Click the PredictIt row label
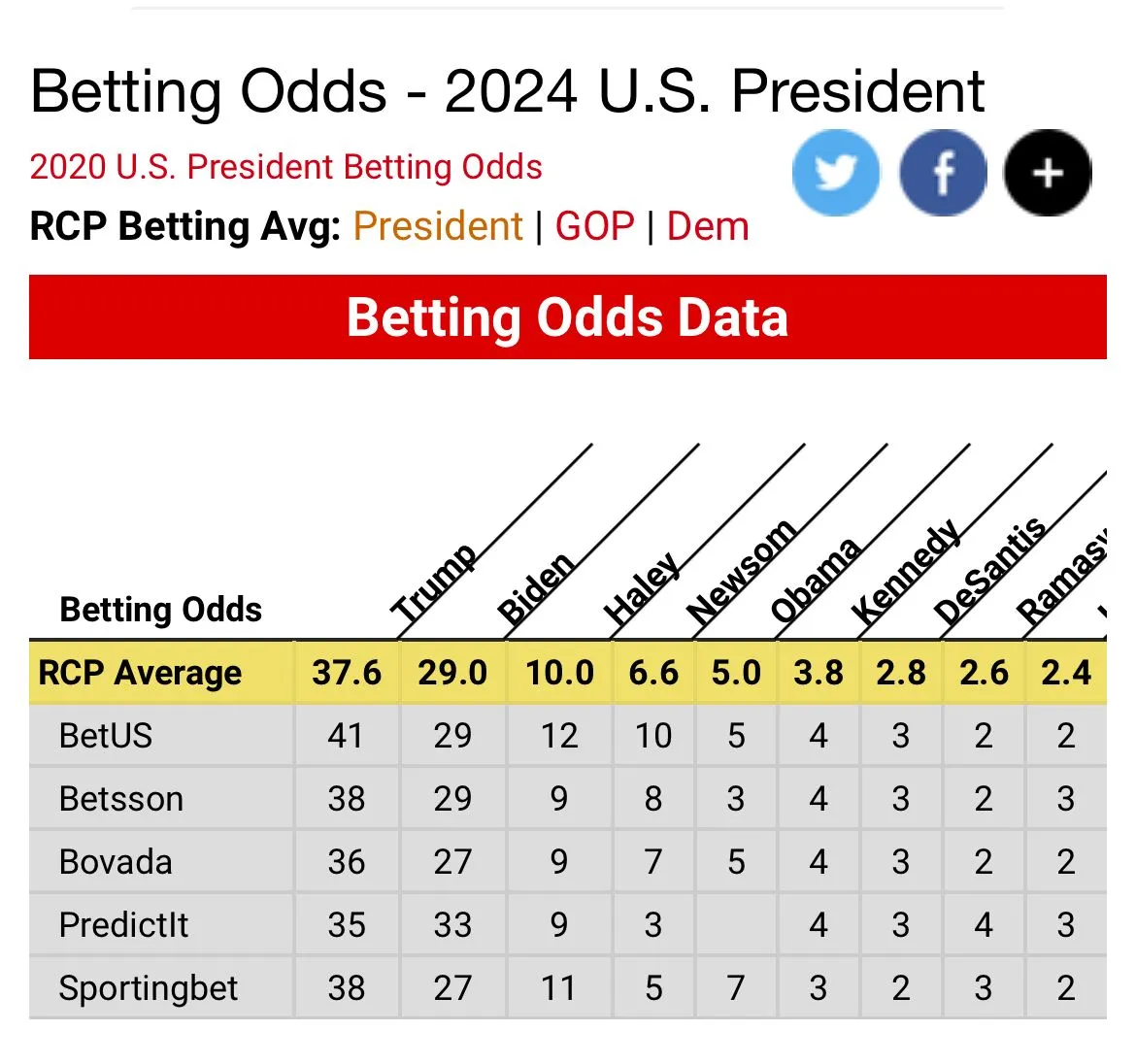 (124, 925)
